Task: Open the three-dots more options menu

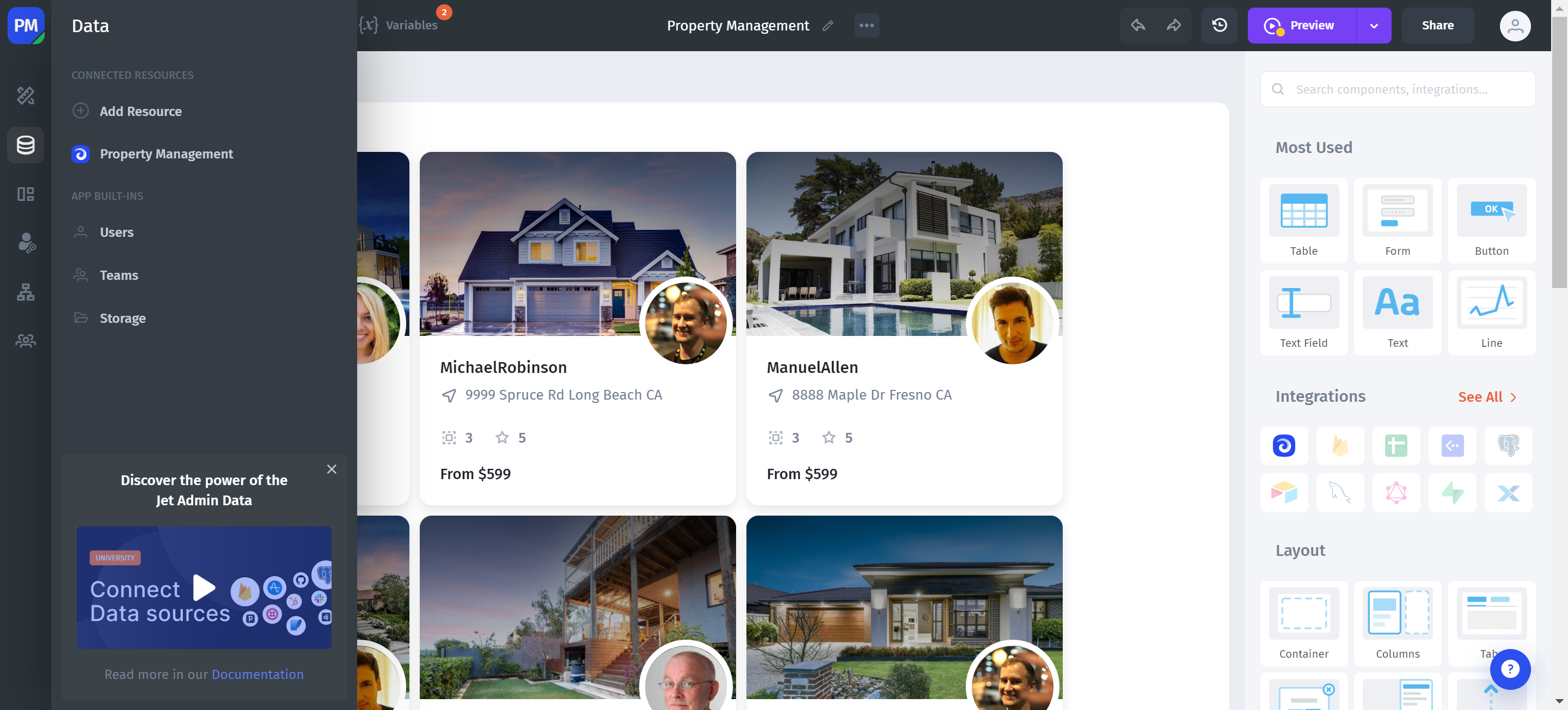Action: 867,26
